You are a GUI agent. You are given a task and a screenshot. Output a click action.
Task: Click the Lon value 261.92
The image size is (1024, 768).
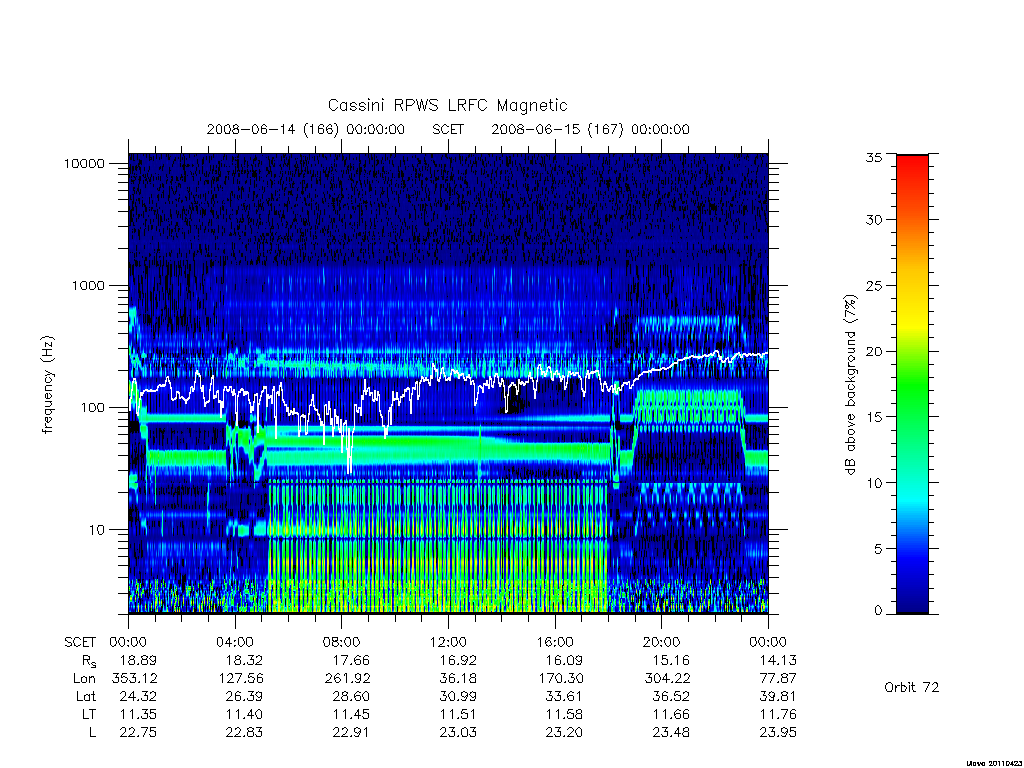click(x=347, y=679)
